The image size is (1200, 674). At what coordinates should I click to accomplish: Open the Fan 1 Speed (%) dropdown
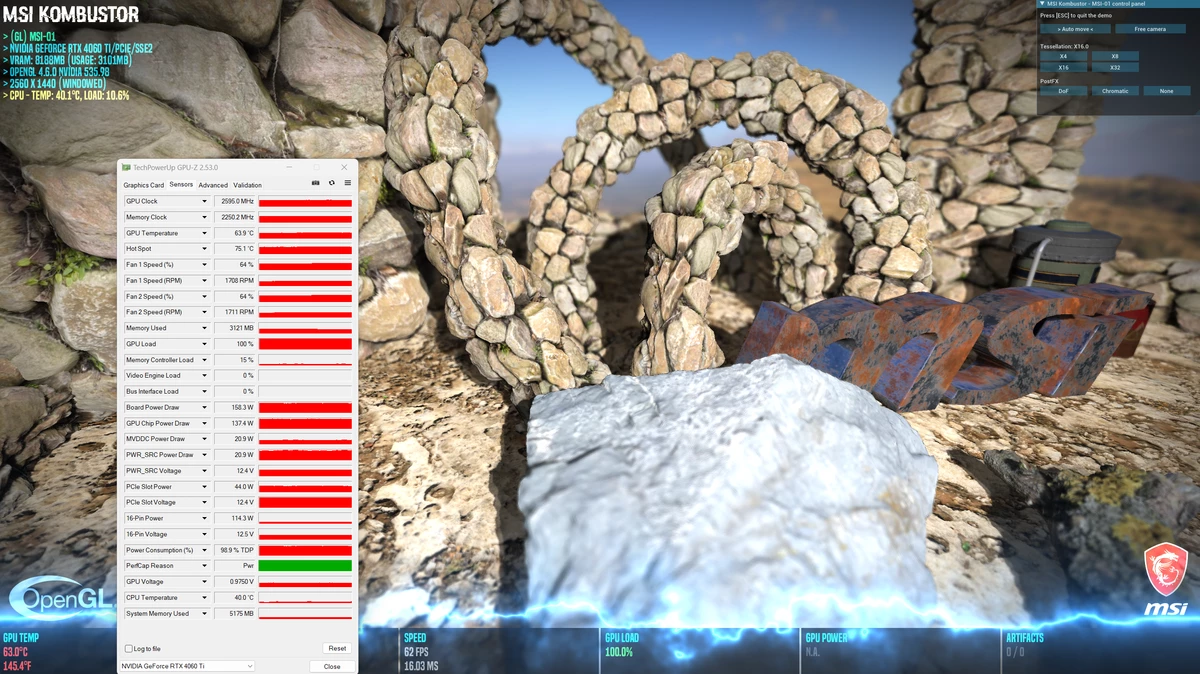pos(205,265)
